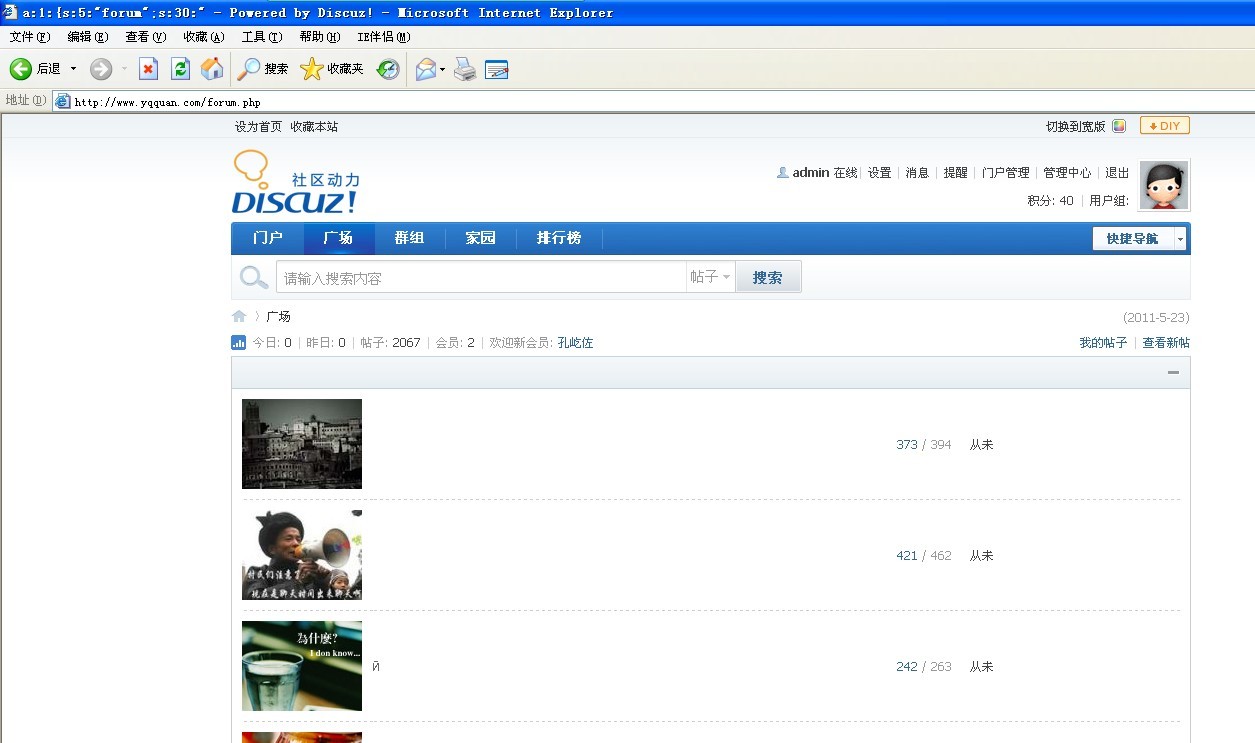Switch to the 群组 nav tab
Viewport: 1255px width, 743px height.
point(410,238)
